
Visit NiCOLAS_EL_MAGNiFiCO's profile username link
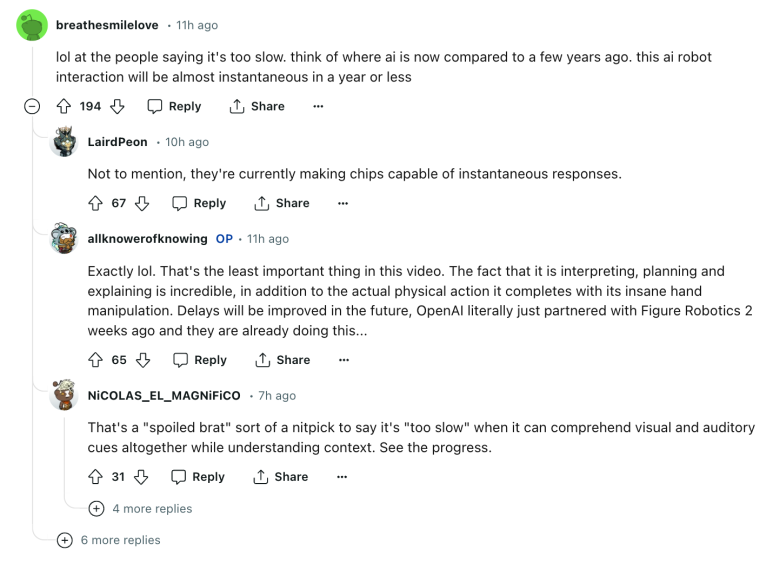coord(164,396)
